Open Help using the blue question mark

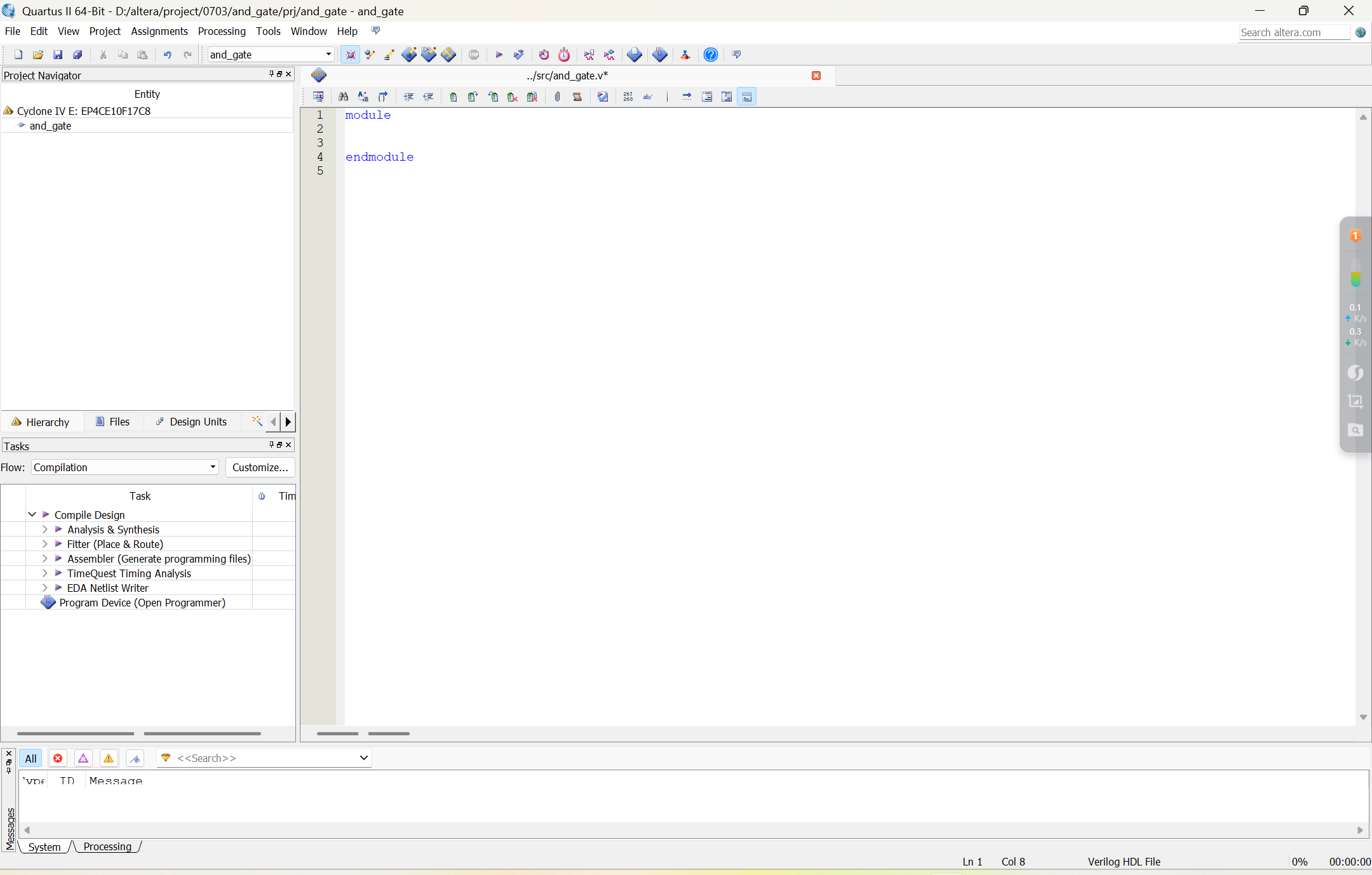click(x=711, y=55)
